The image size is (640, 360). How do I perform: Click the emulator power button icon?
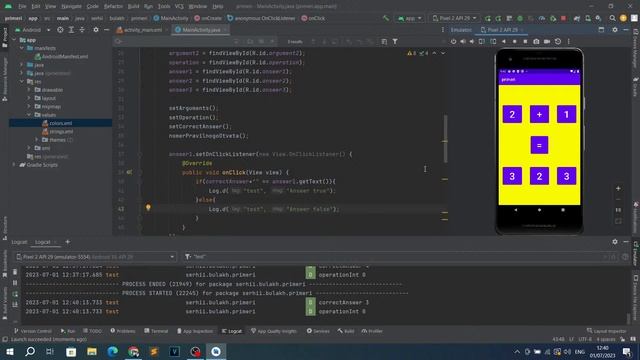point(453,42)
